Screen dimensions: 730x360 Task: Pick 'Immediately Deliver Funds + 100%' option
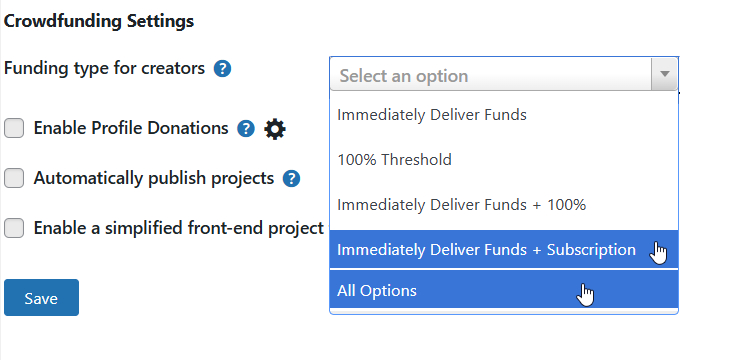504,205
